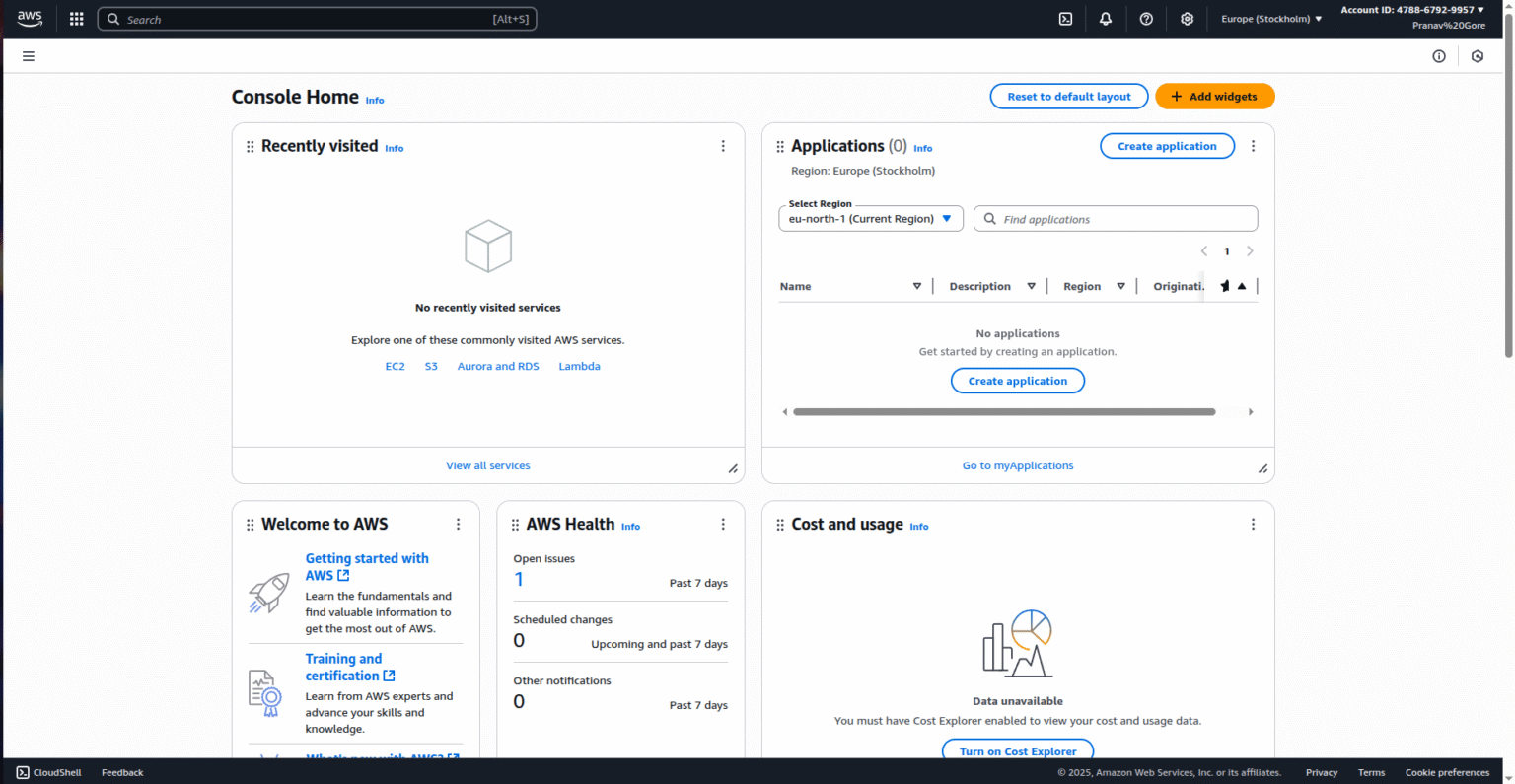Open the Name column filter dropdown
This screenshot has height=784, width=1515.
tap(917, 285)
